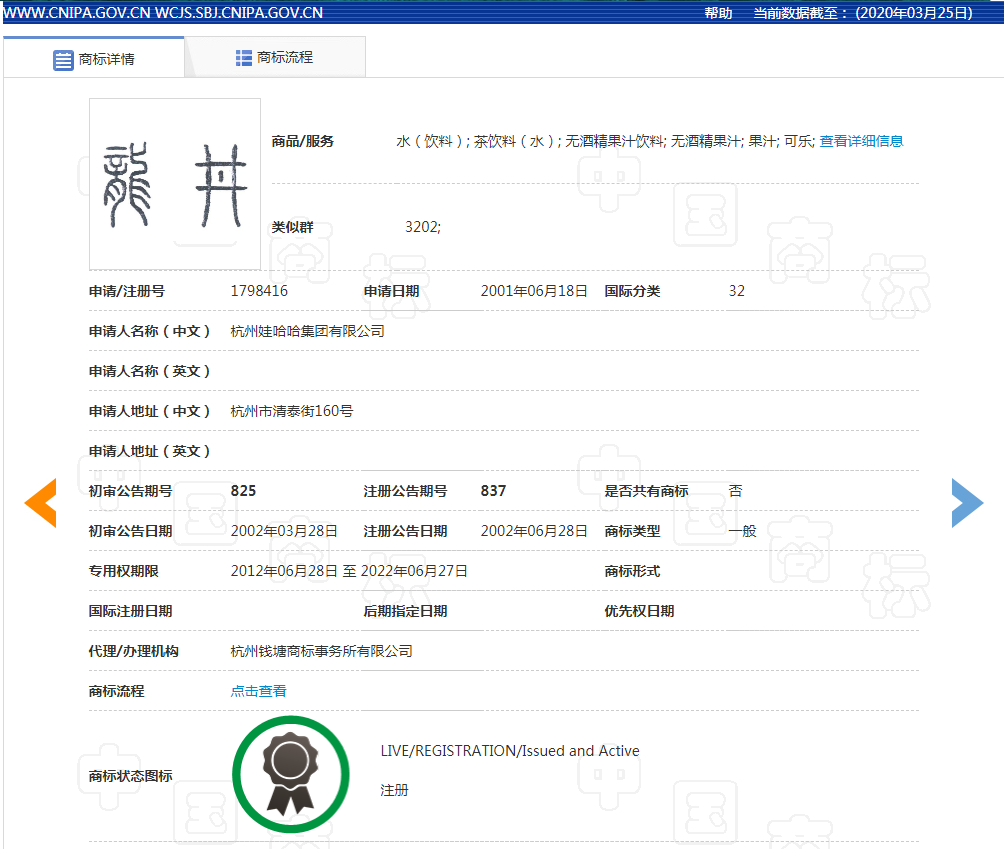
Task: Click the 申请人地址（英文） field label
Action: (x=149, y=451)
